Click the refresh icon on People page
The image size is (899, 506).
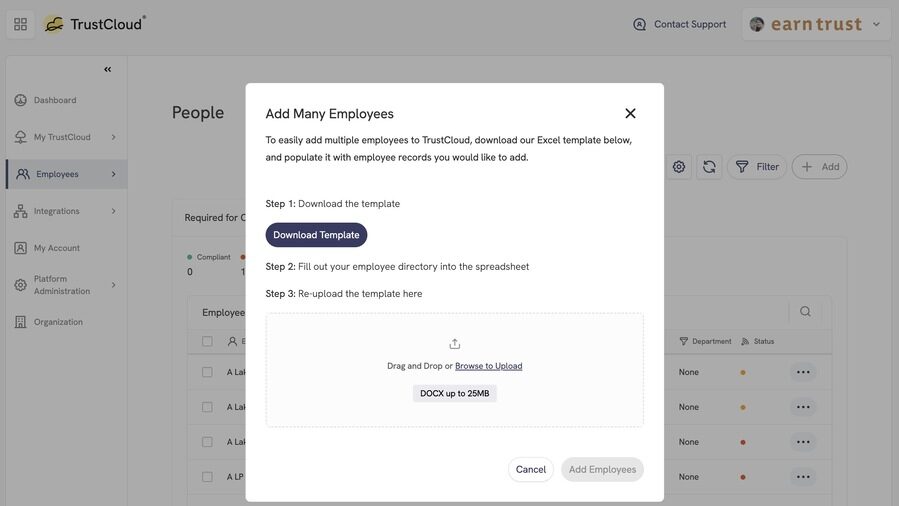(709, 167)
